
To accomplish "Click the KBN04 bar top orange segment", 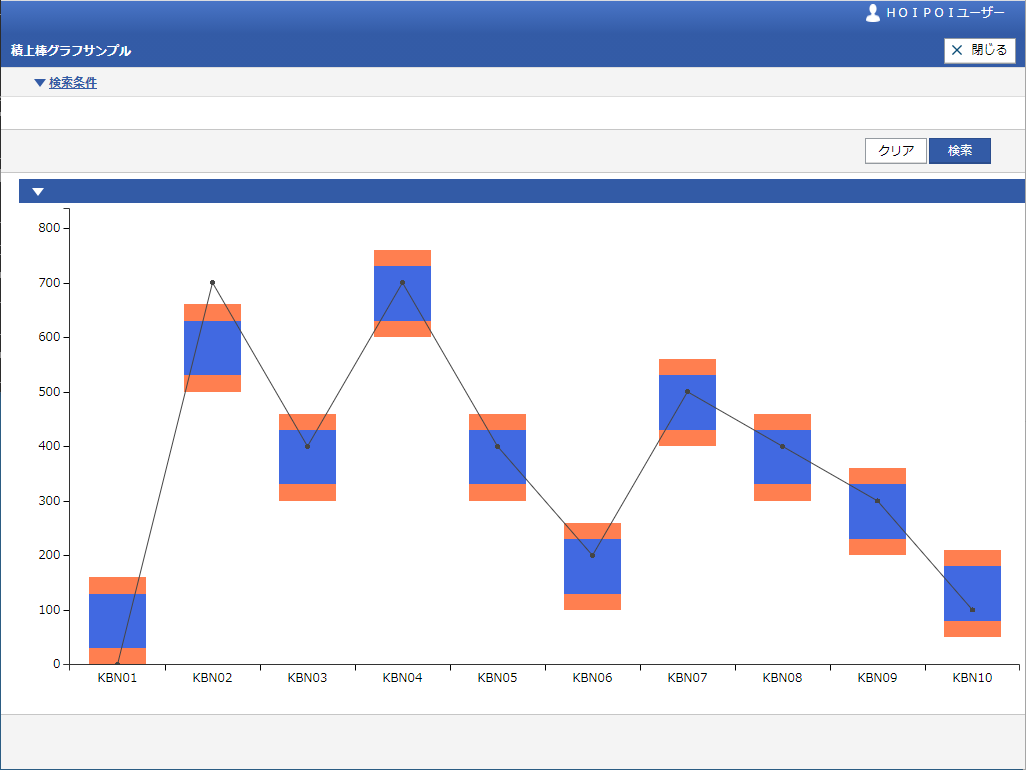I will [x=402, y=258].
